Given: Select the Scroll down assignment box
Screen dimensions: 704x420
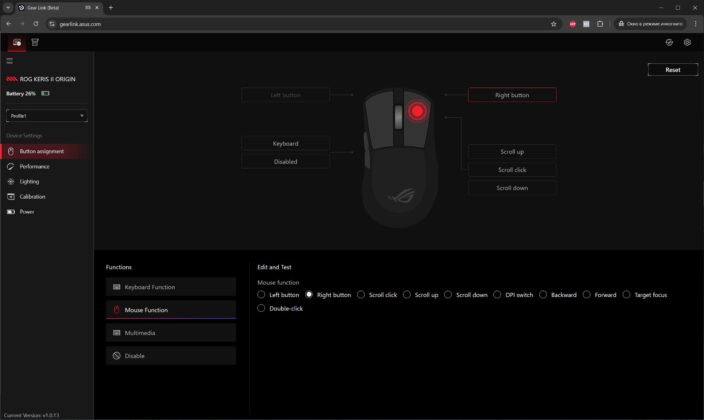Looking at the screenshot, I should point(512,188).
